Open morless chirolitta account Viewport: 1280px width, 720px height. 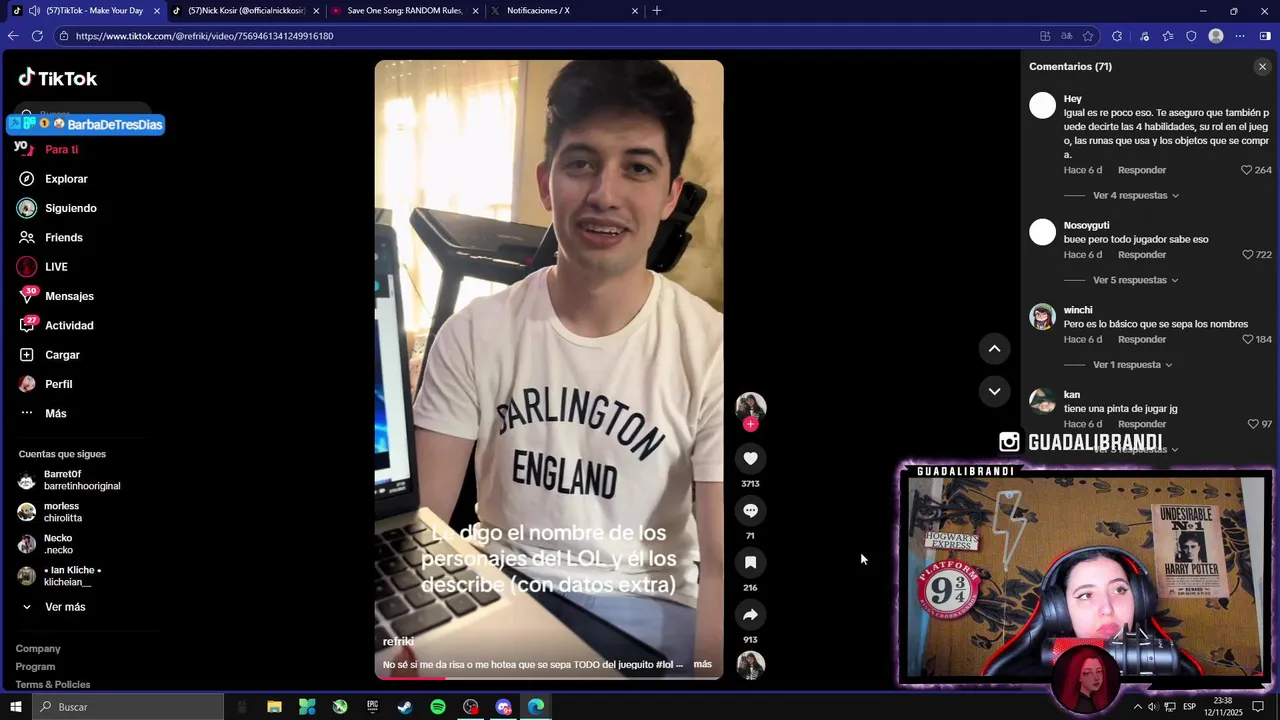(x=64, y=512)
